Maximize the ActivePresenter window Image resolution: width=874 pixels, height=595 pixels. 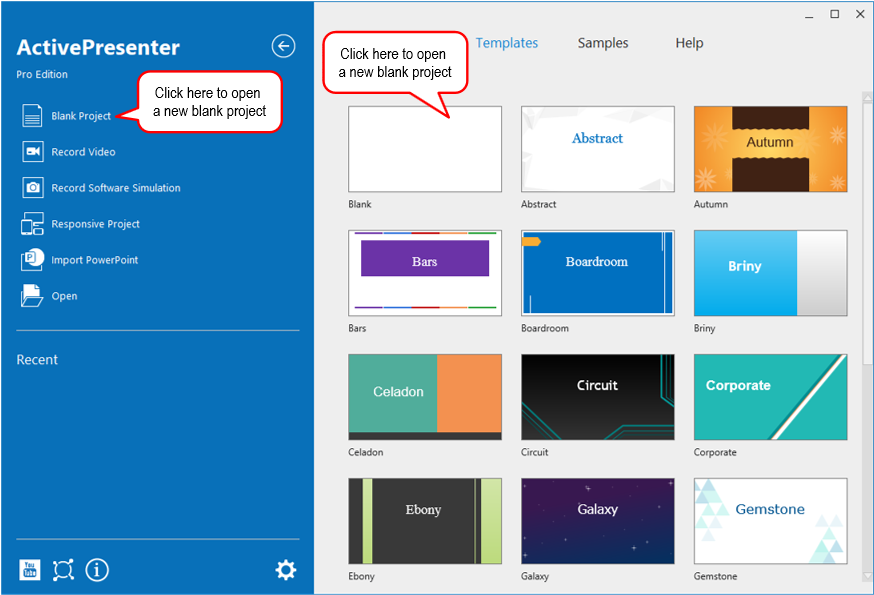tap(834, 14)
